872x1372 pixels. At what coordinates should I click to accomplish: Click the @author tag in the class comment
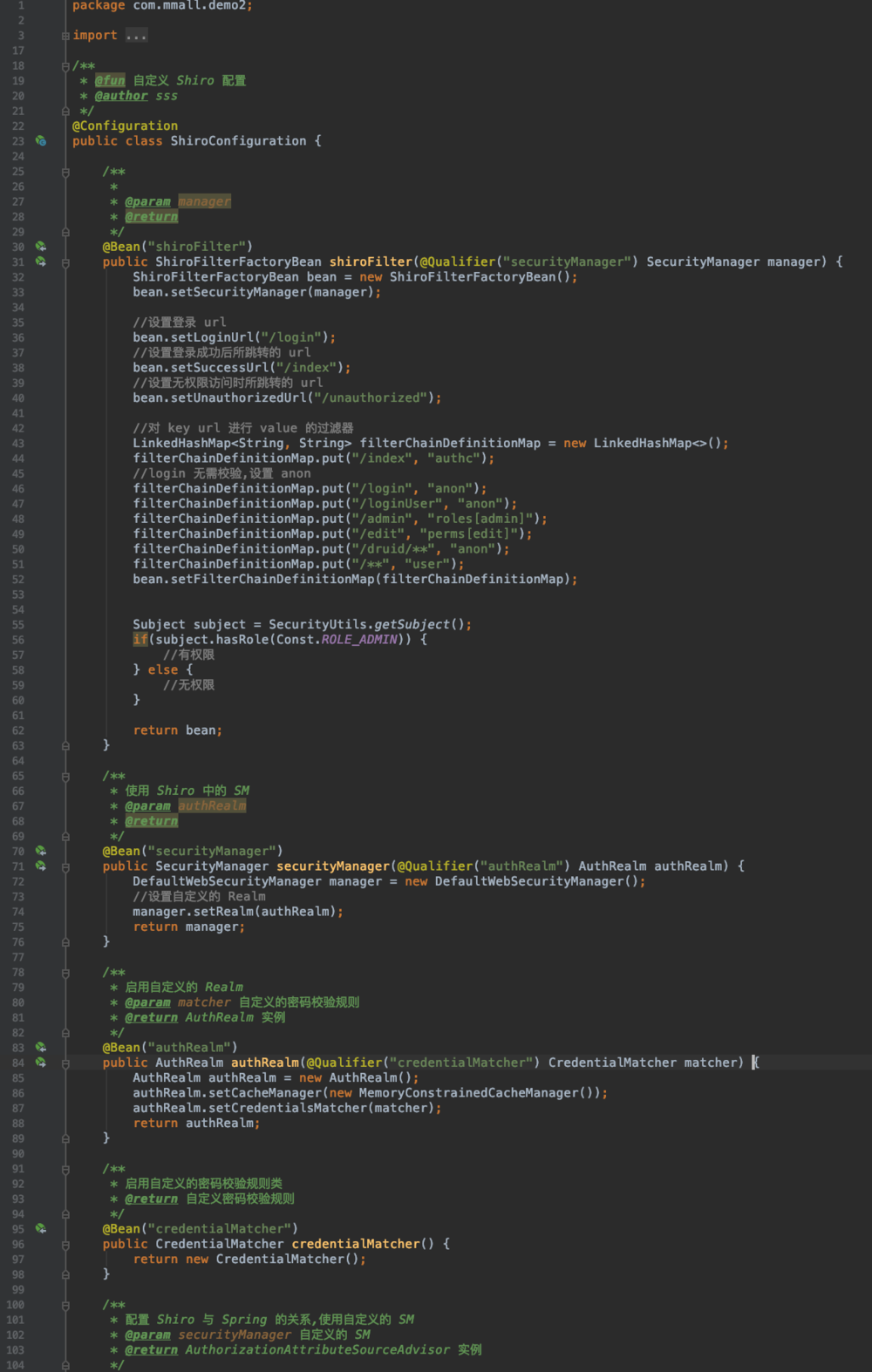click(121, 96)
